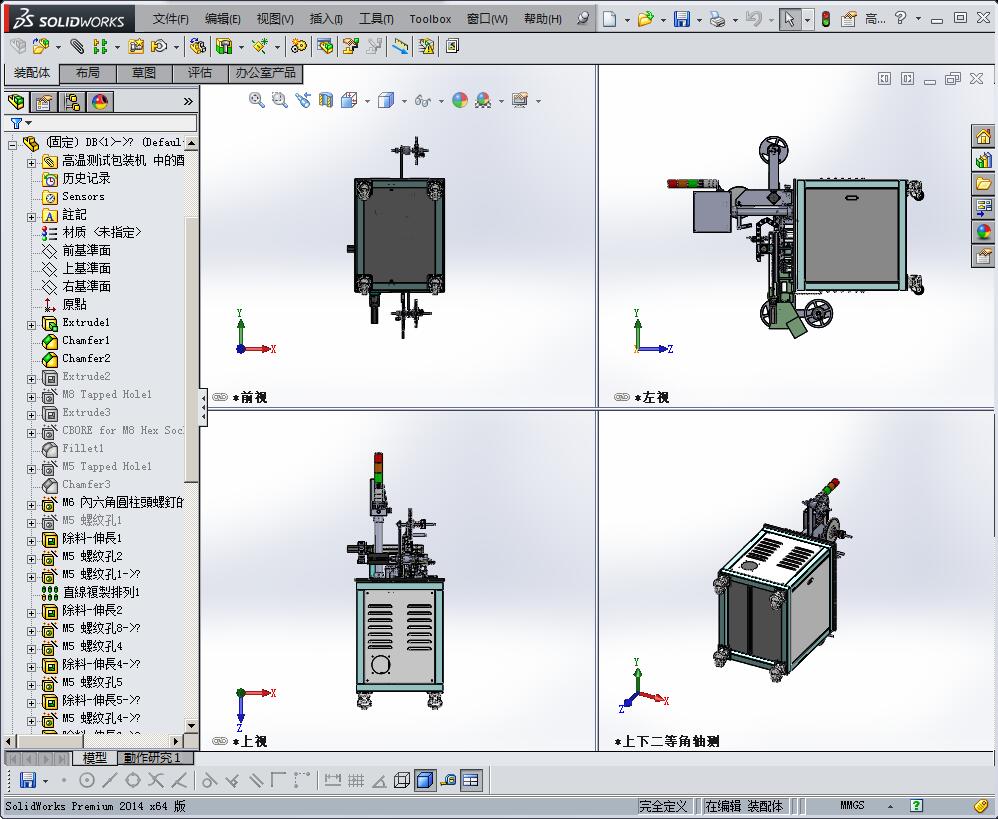Open SolidWorks Resources home icon
This screenshot has width=998, height=819.
coord(983,137)
